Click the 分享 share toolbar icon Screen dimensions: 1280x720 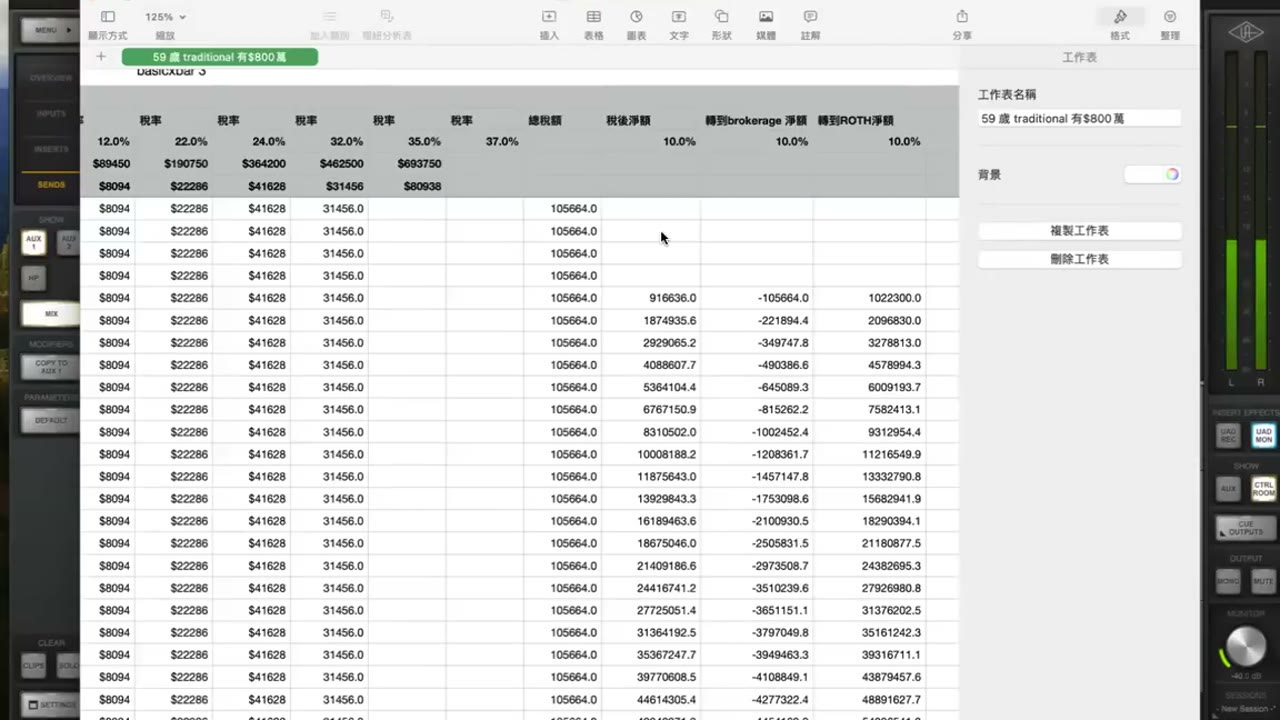coord(962,17)
